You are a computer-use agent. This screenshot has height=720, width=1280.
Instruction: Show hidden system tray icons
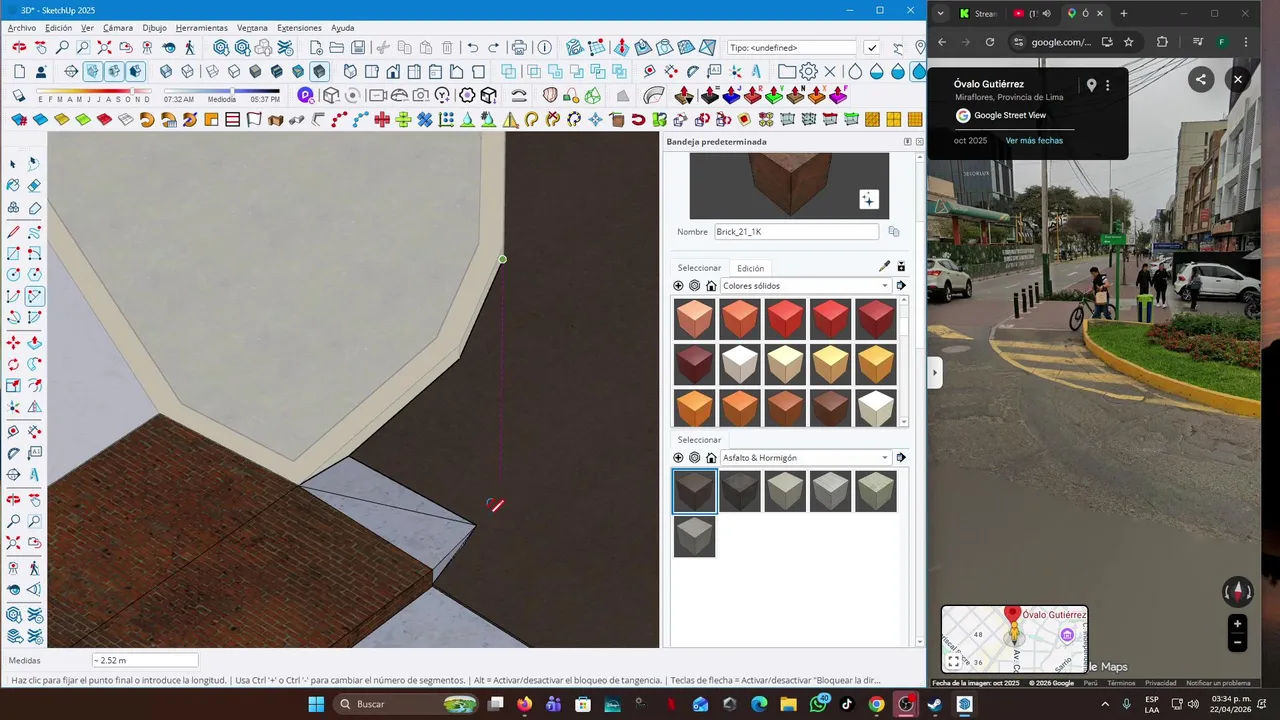point(1105,704)
